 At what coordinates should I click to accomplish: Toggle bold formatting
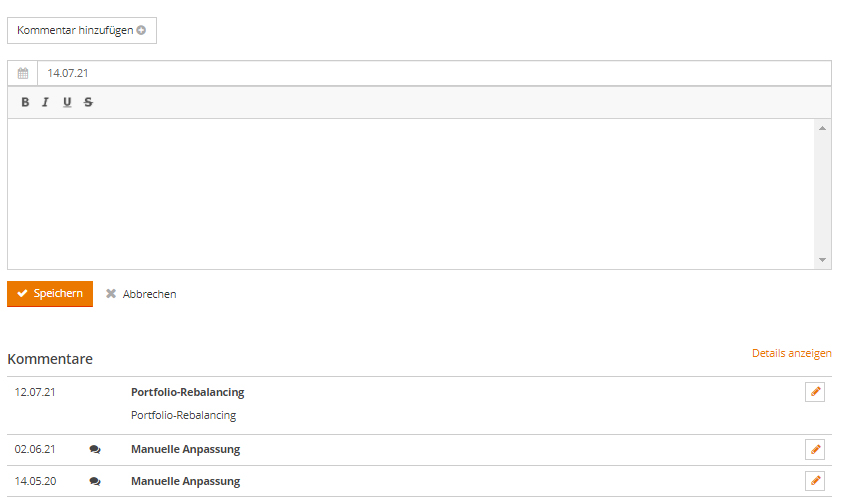[x=25, y=102]
